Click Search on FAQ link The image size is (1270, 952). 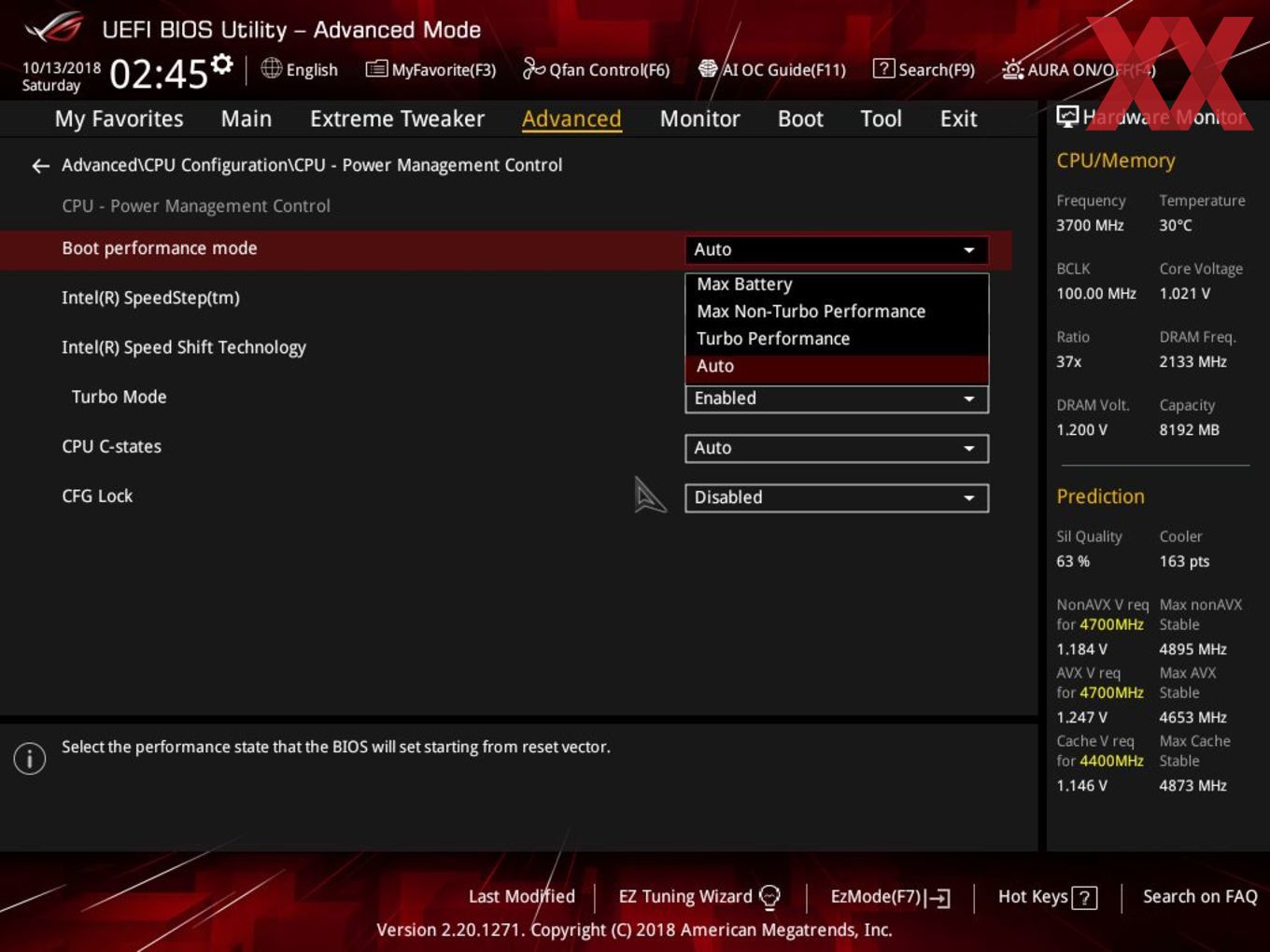1200,897
